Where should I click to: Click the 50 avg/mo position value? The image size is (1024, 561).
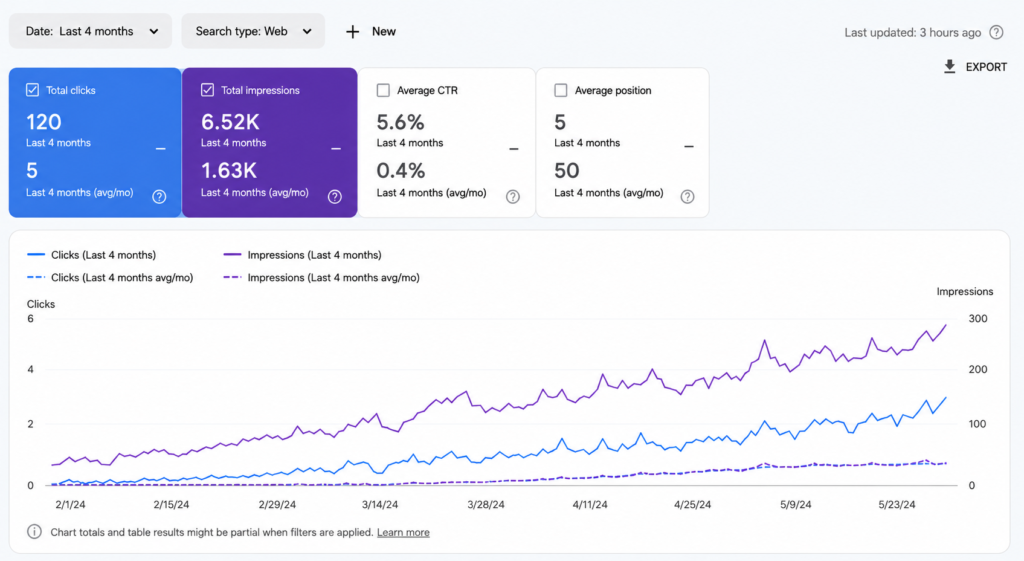(x=567, y=170)
